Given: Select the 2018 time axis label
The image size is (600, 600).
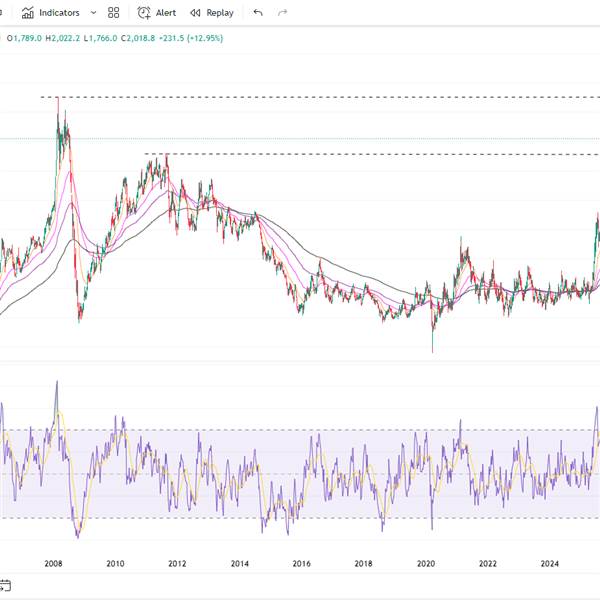Looking at the screenshot, I should click(364, 564).
